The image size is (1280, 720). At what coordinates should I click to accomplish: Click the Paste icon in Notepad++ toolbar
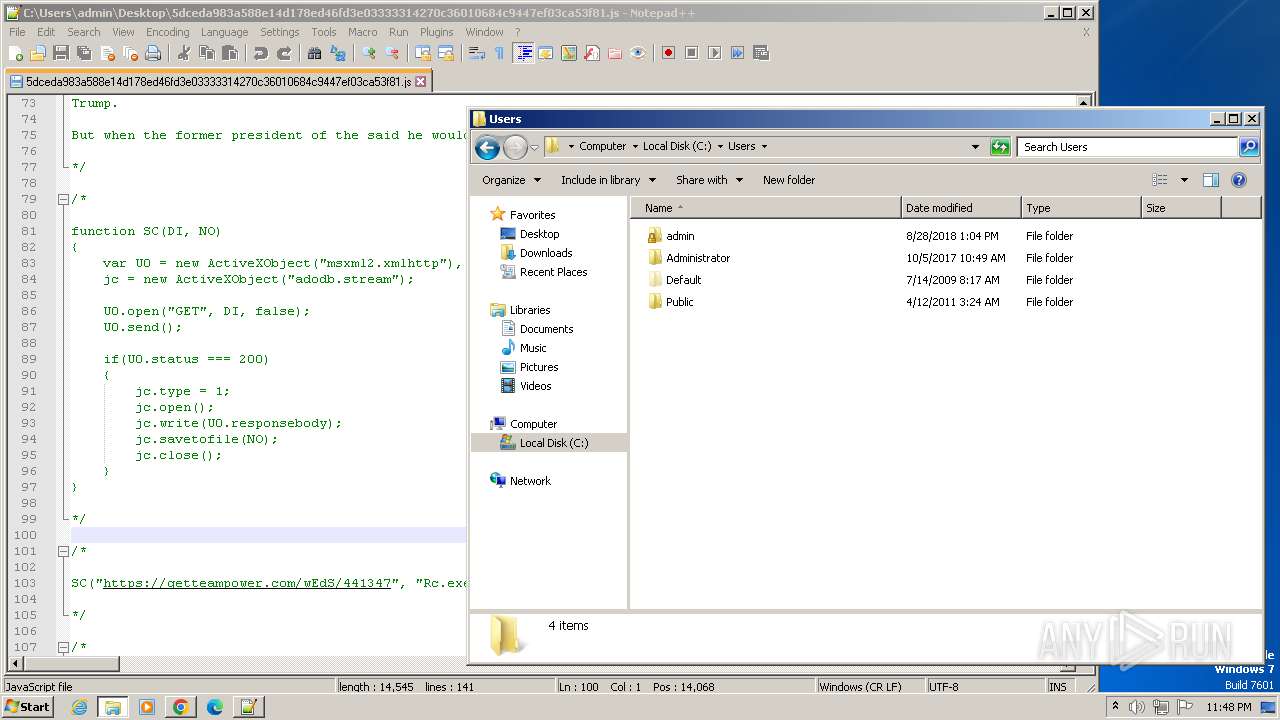228,53
